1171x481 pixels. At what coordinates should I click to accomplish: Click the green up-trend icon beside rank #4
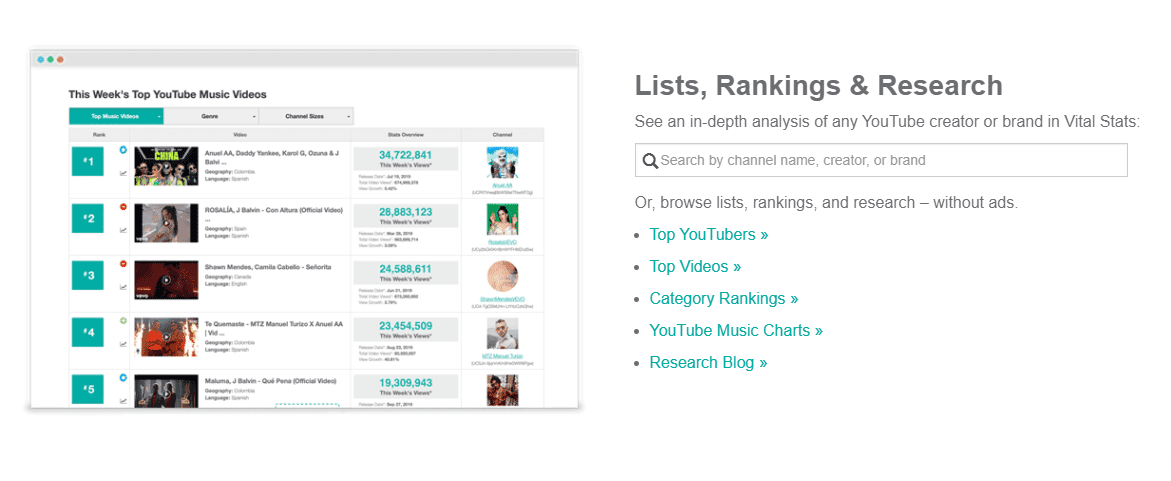click(x=123, y=321)
